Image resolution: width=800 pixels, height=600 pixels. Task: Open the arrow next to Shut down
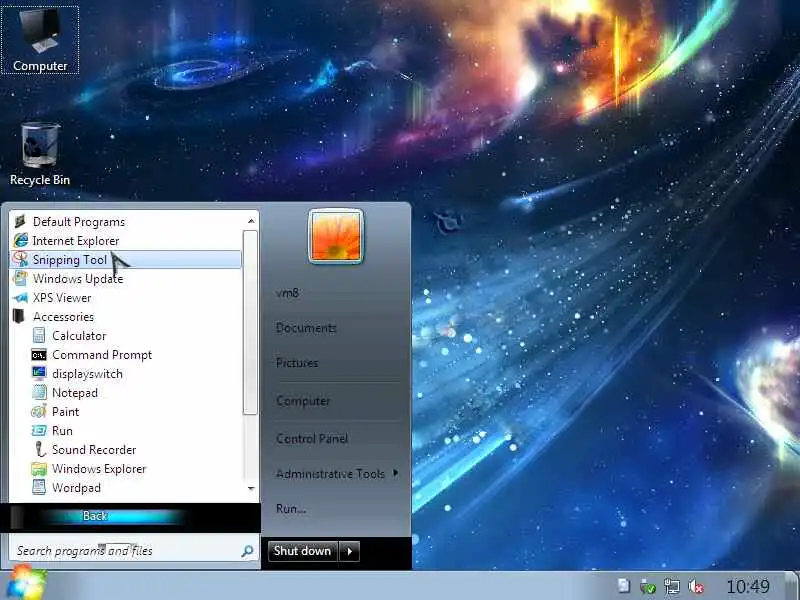click(x=349, y=551)
